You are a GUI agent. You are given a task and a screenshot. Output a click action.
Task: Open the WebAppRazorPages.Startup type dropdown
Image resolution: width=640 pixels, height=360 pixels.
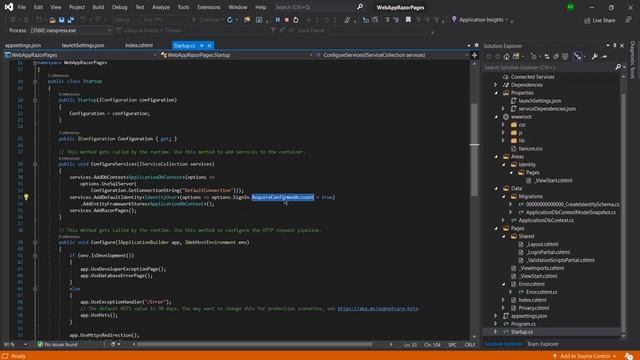coord(311,55)
